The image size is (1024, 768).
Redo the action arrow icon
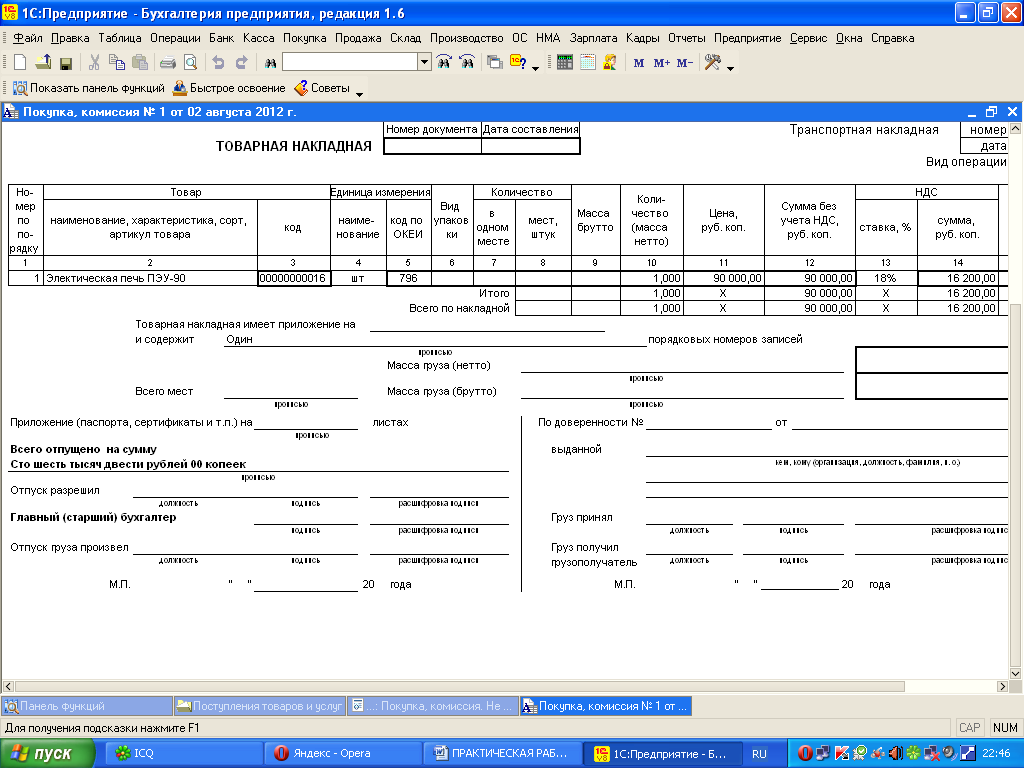pyautogui.click(x=242, y=63)
